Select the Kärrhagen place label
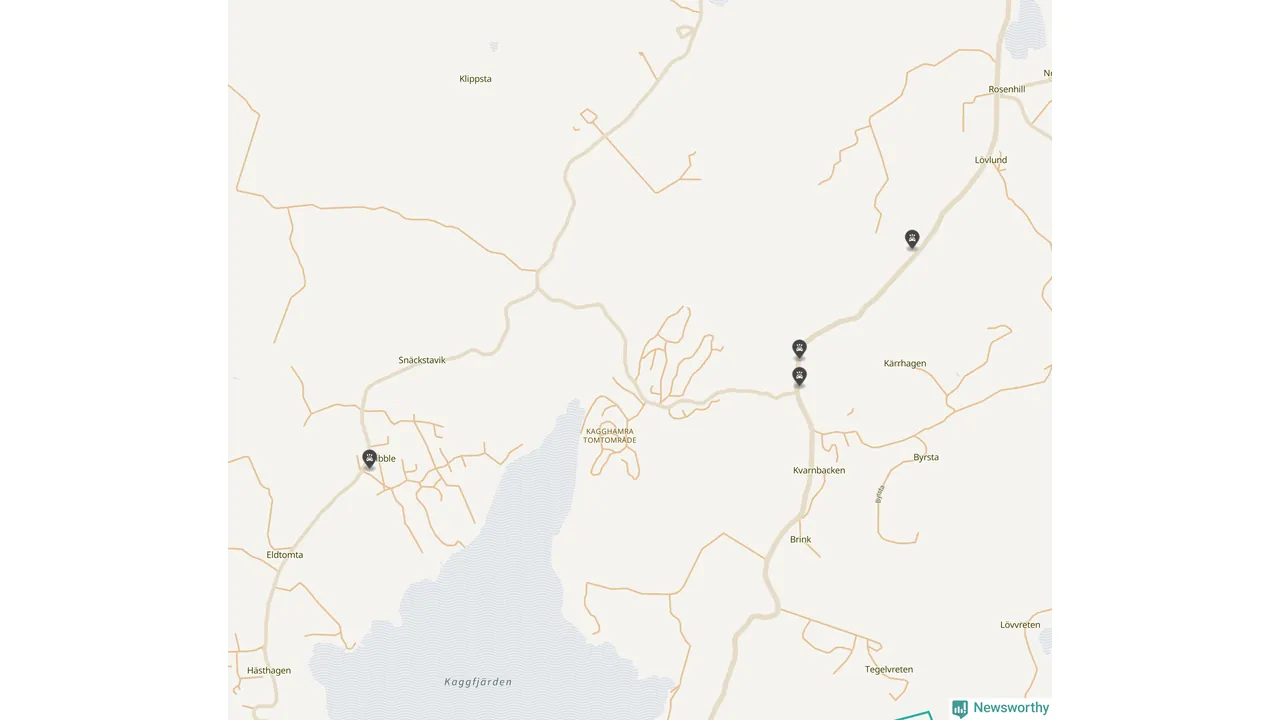 click(905, 364)
